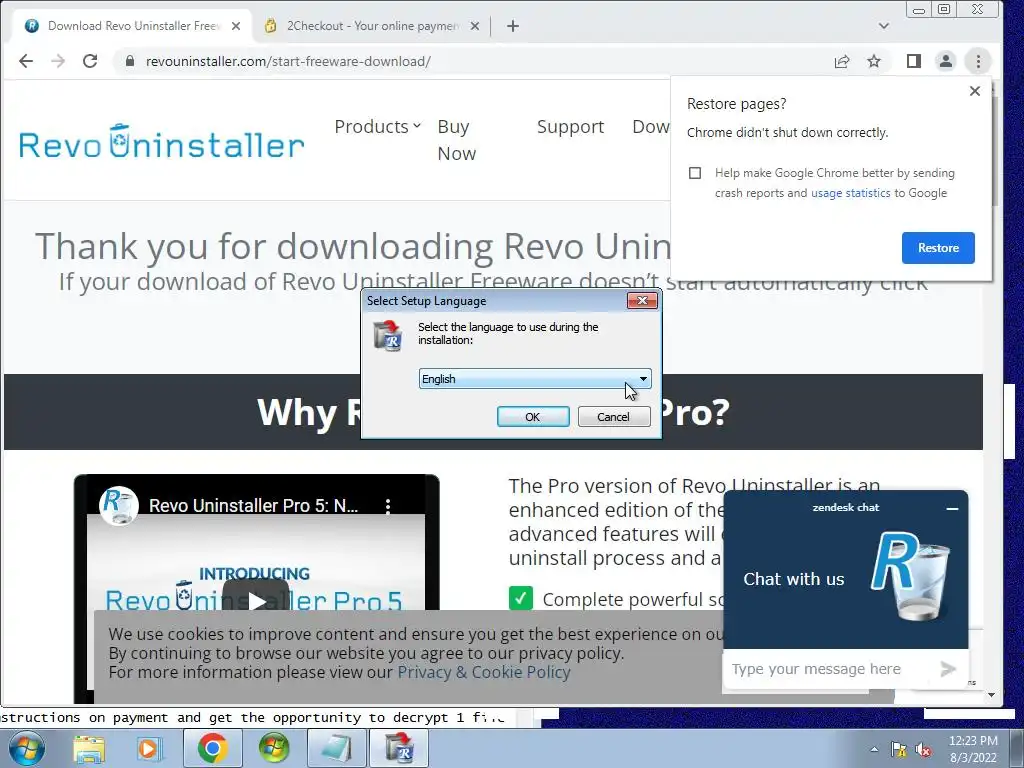1024x768 pixels.
Task: Open the English language dropdown
Action: 535,379
